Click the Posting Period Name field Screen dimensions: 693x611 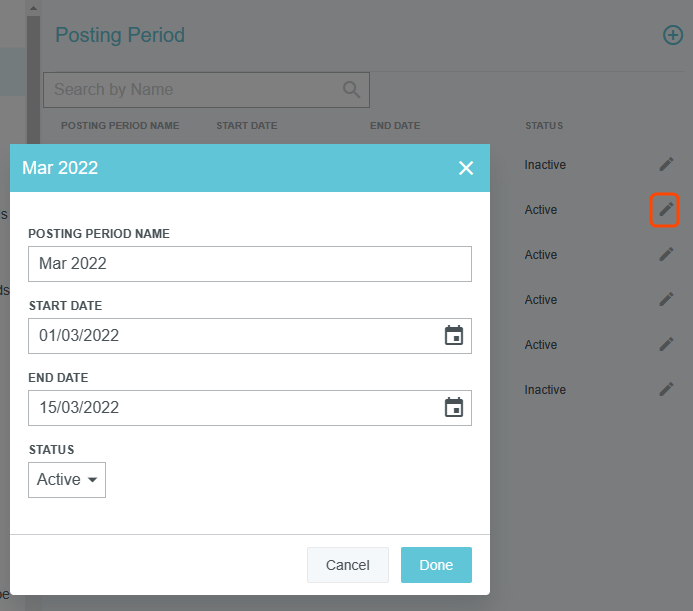pyautogui.click(x=250, y=264)
